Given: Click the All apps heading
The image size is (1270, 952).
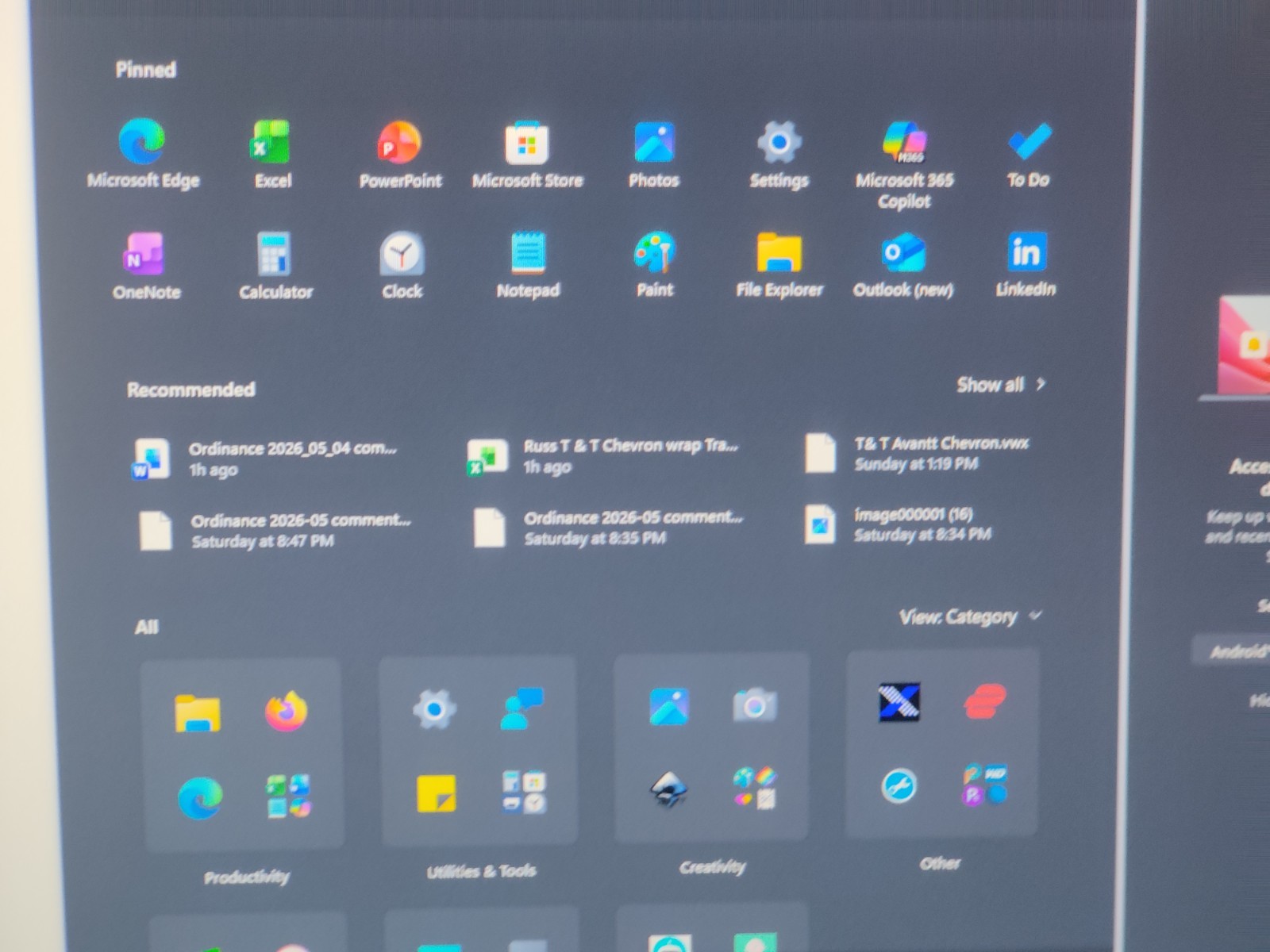Looking at the screenshot, I should [x=147, y=627].
